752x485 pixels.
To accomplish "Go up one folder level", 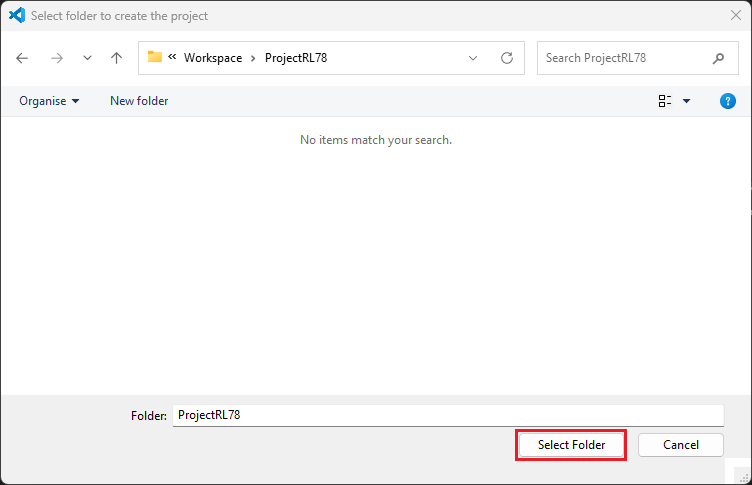I will (x=116, y=58).
